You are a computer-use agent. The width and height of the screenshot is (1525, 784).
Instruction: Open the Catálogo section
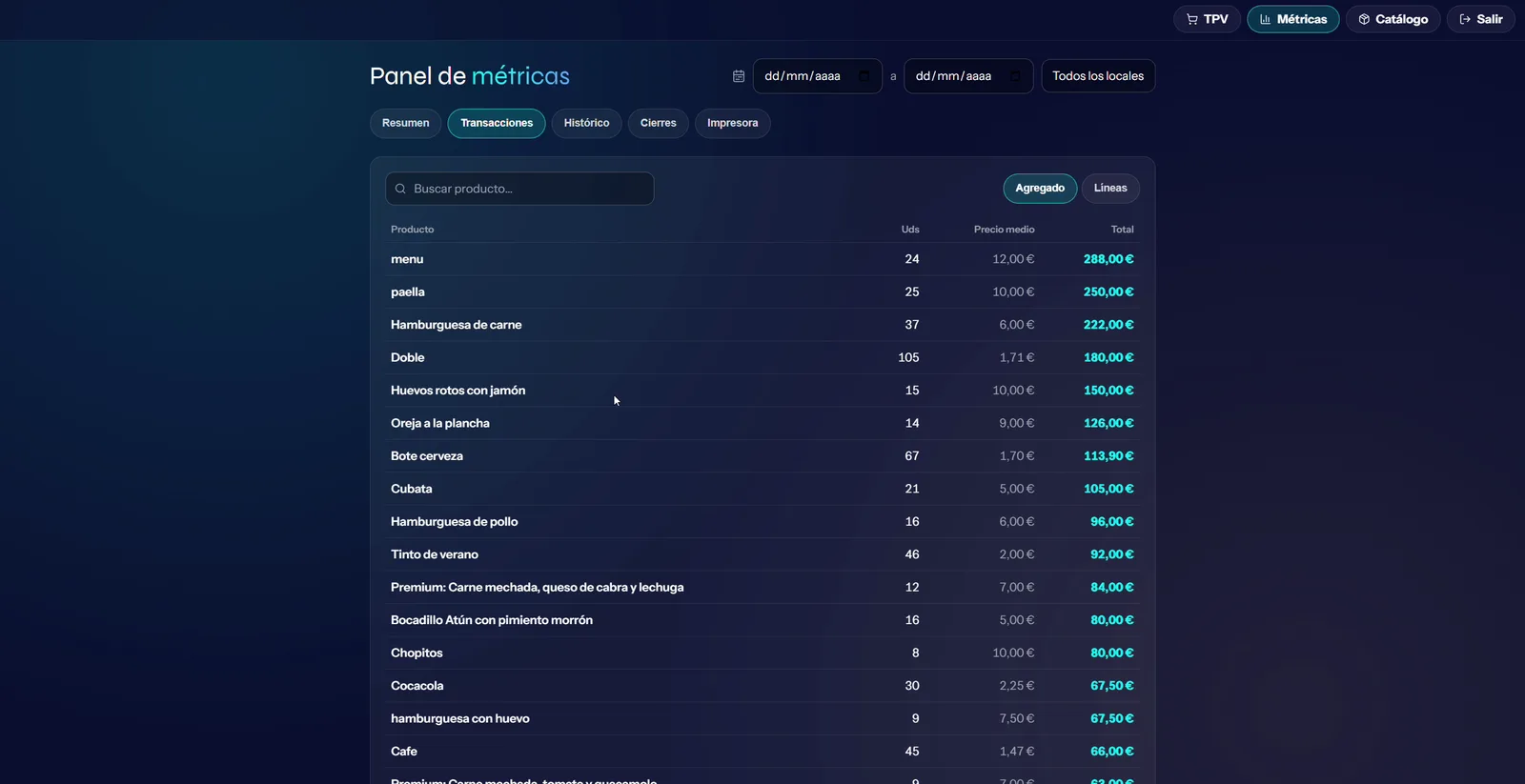click(x=1393, y=19)
